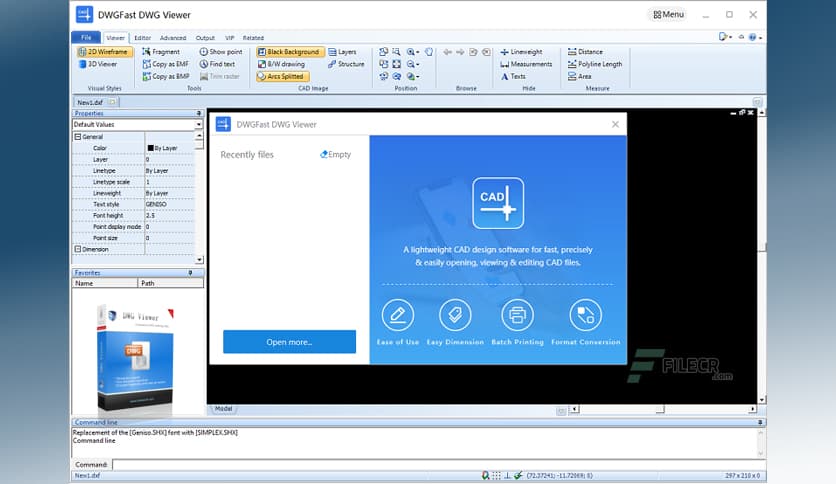Toggle hide Measurements
This screenshot has height=484, width=836.
[x=526, y=64]
